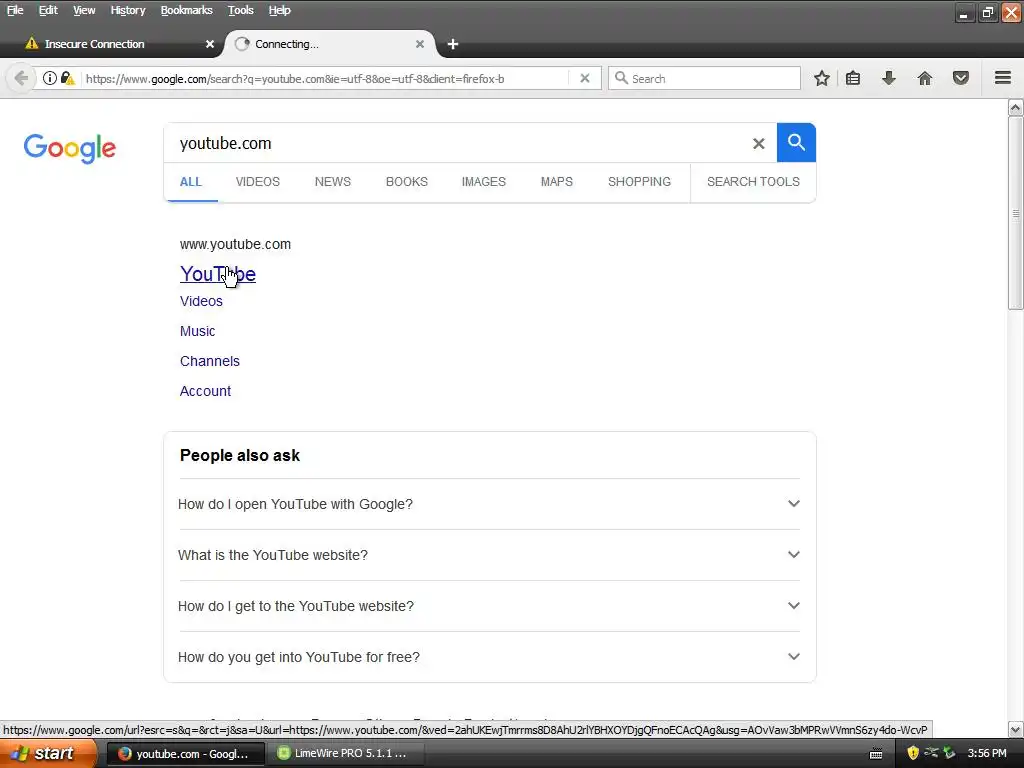This screenshot has height=768, width=1024.
Task: Select ALL results tab
Action: pos(191,182)
